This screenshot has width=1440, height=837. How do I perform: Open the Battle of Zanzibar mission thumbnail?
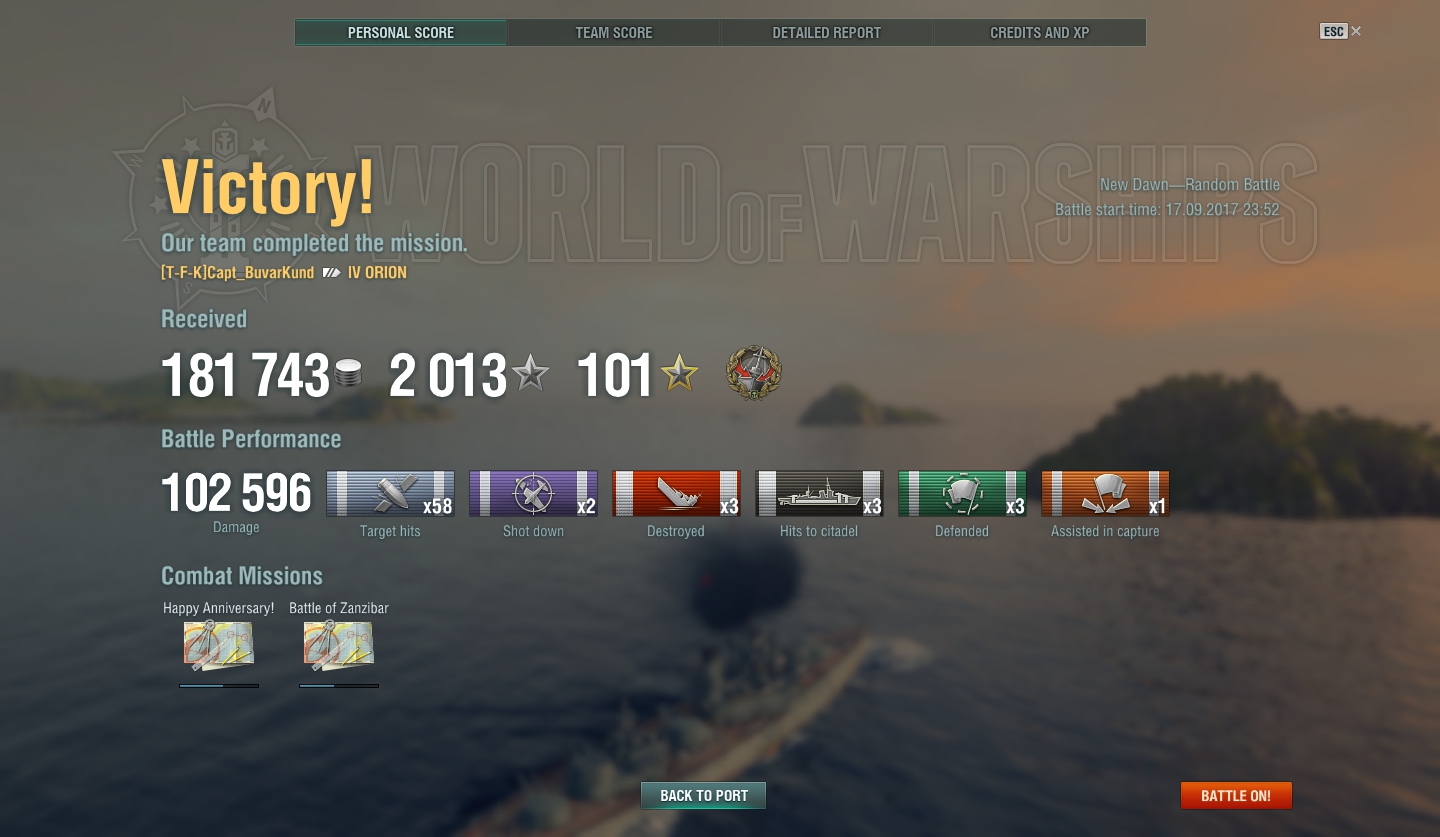tap(338, 646)
